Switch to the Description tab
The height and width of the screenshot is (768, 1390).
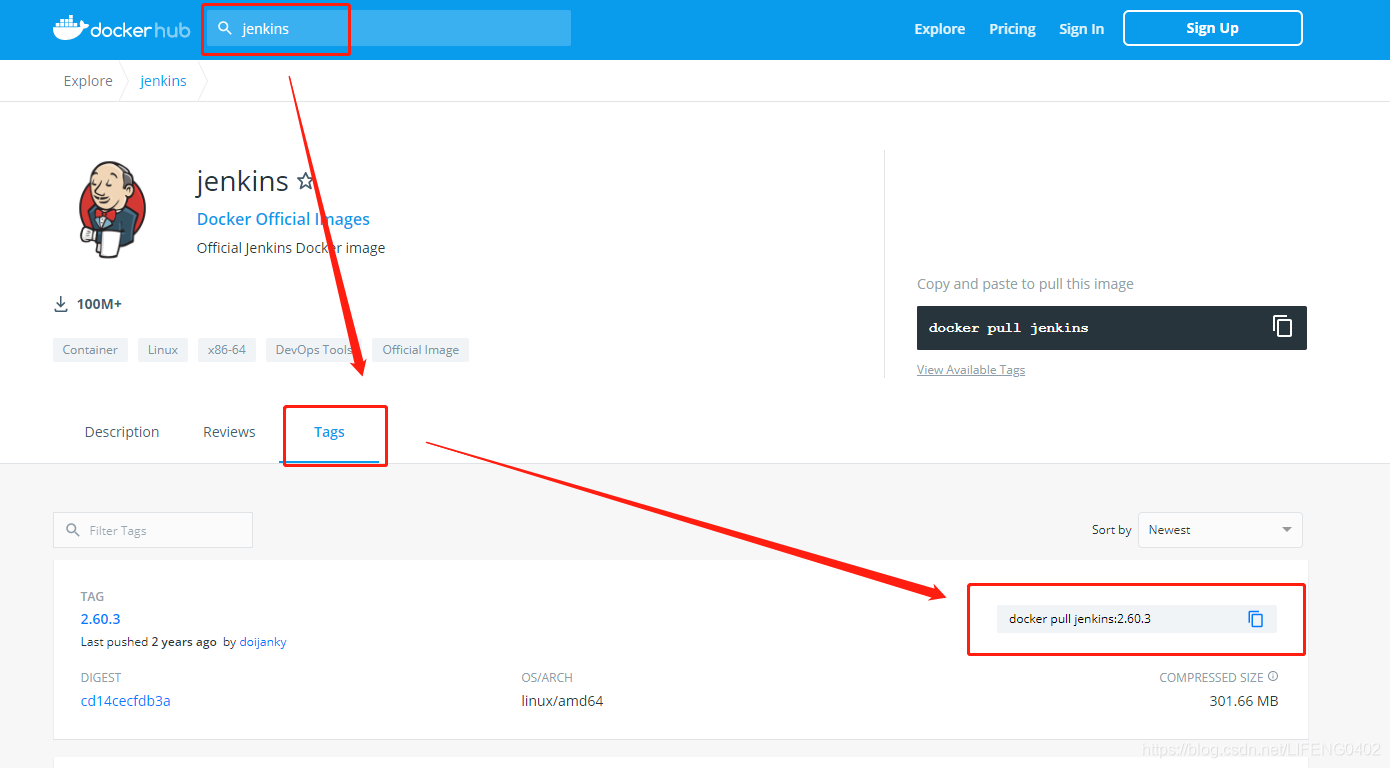(x=122, y=432)
